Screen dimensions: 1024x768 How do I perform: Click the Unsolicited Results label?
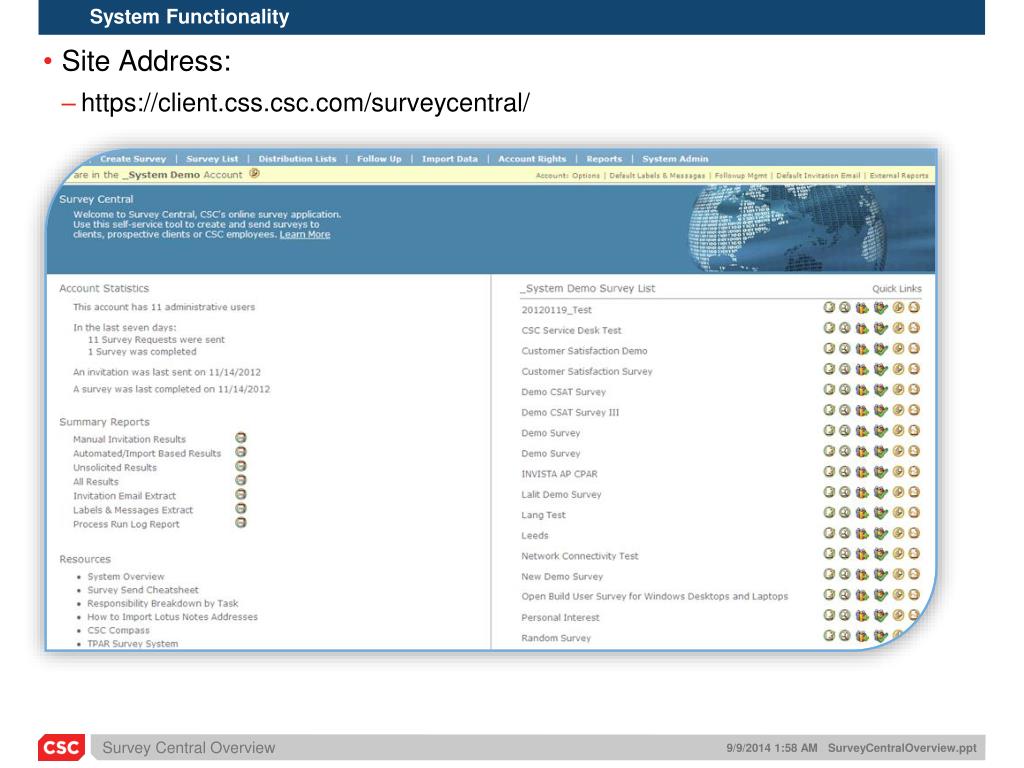[115, 468]
